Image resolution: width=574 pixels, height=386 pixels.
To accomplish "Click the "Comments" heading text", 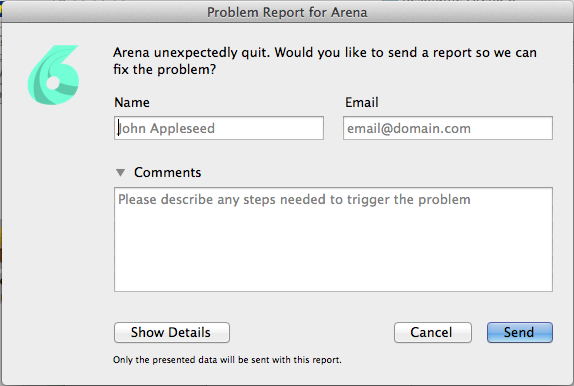I will [168, 172].
